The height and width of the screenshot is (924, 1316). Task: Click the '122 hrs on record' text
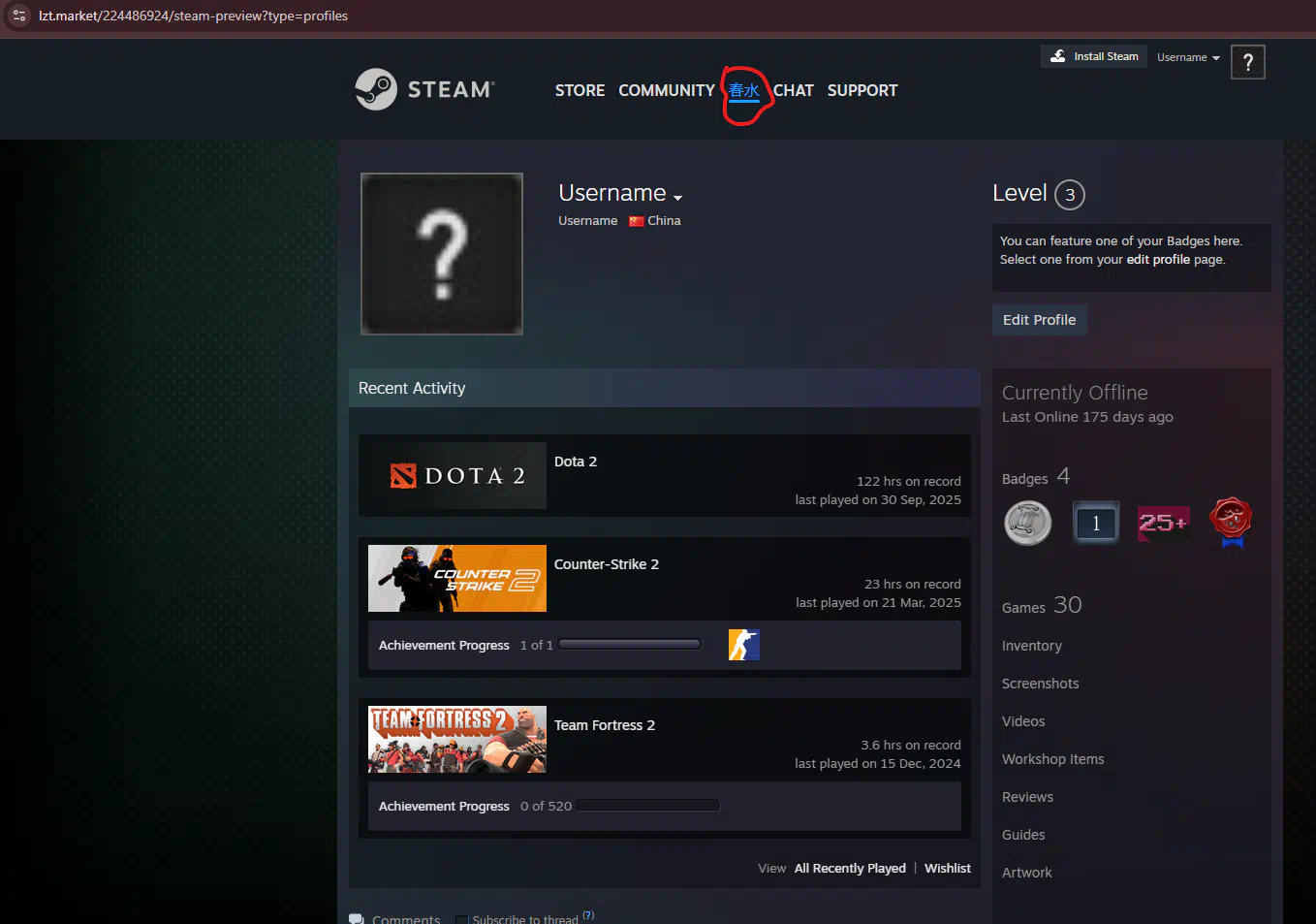(909, 481)
